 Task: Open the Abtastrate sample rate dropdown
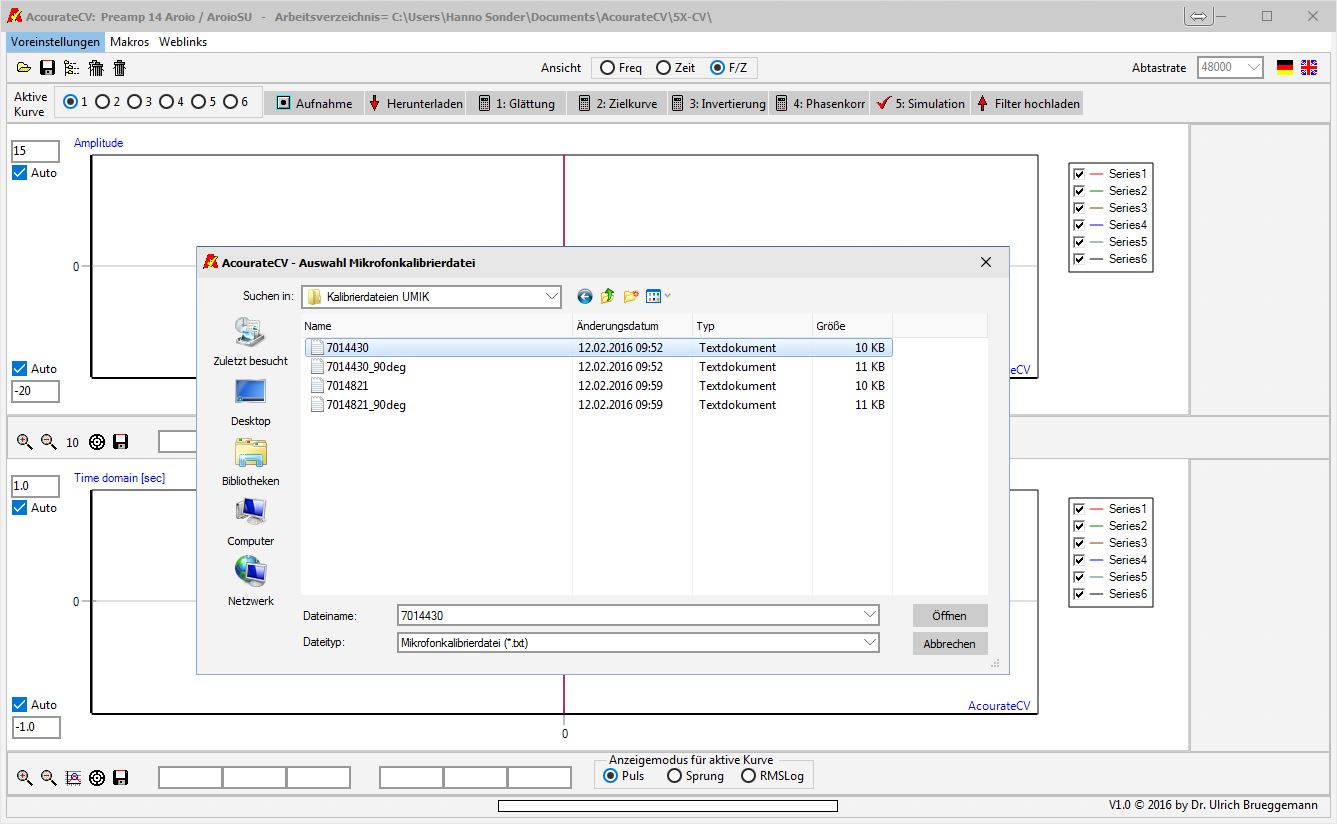[x=1254, y=68]
